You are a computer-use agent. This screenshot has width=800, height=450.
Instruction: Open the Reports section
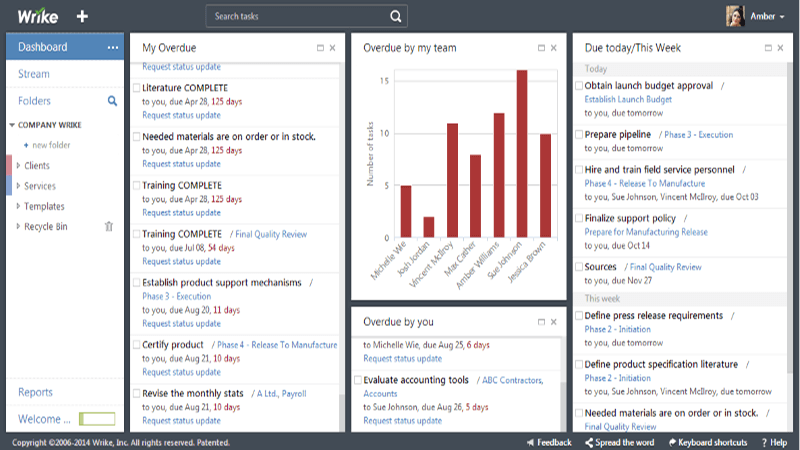point(35,392)
